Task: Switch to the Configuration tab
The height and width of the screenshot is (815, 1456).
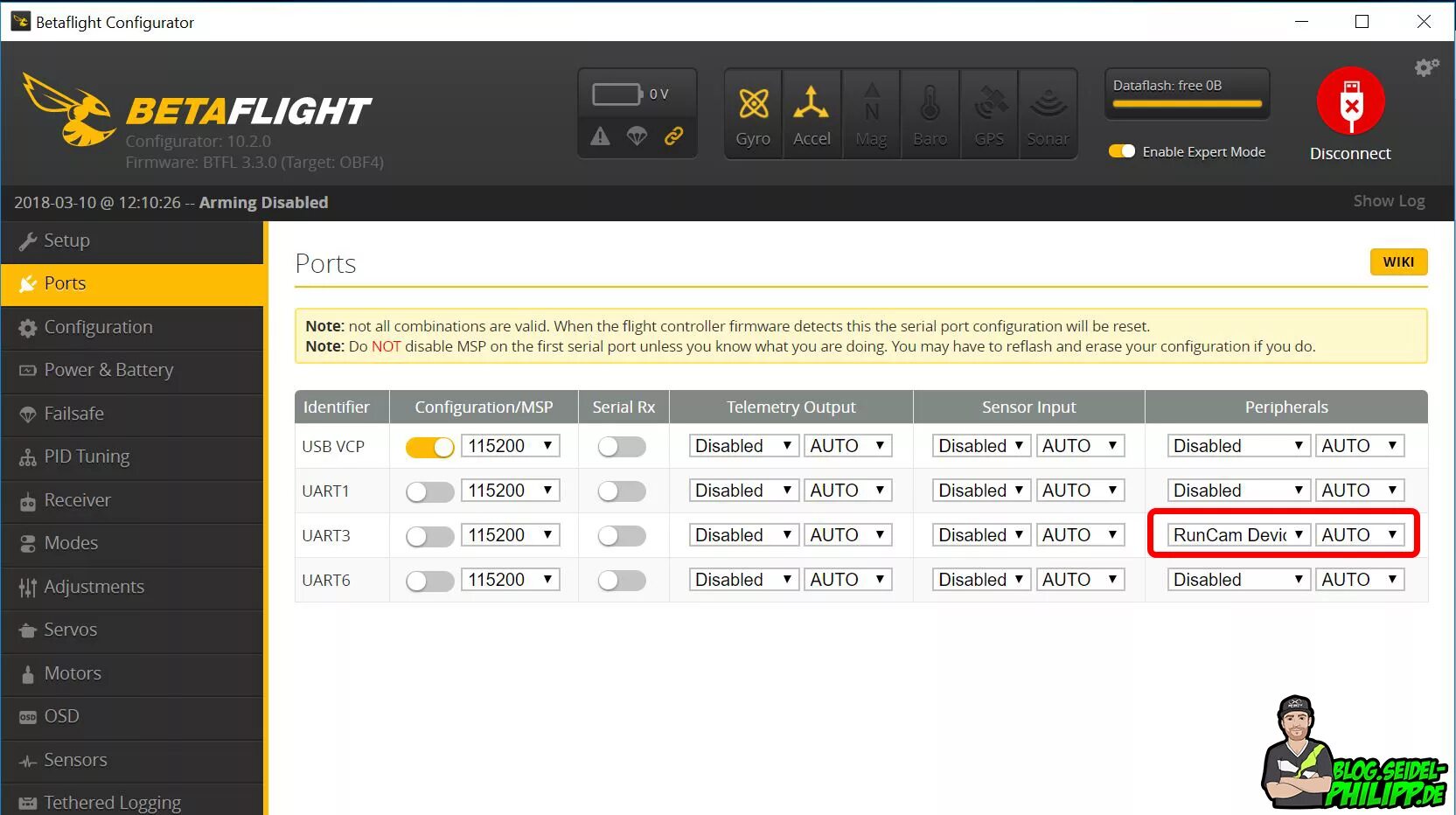Action: (132, 328)
